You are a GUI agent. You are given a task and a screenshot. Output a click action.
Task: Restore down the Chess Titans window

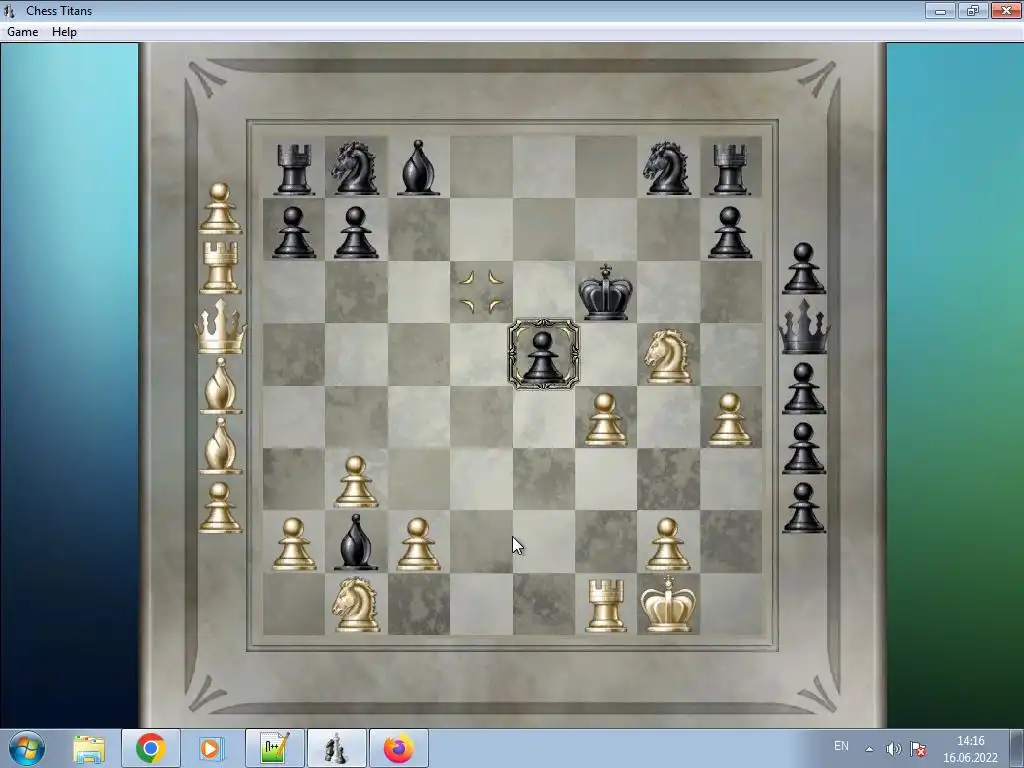click(973, 10)
